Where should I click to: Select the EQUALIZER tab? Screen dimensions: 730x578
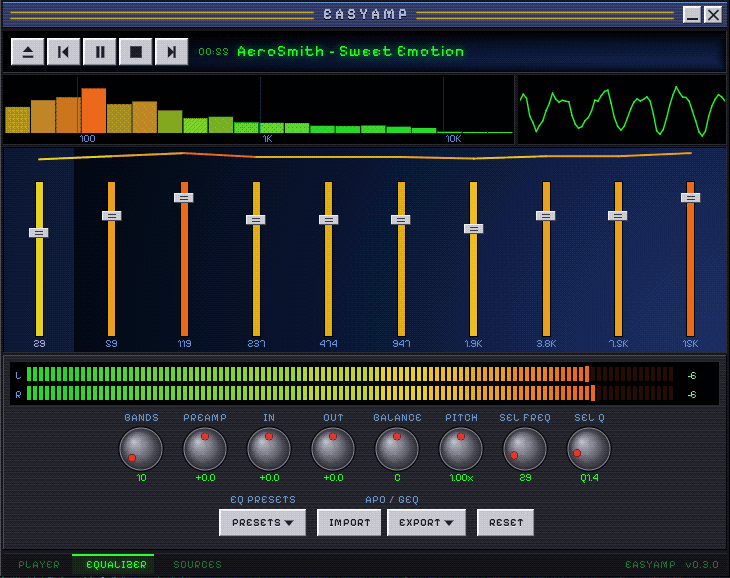(x=113, y=565)
